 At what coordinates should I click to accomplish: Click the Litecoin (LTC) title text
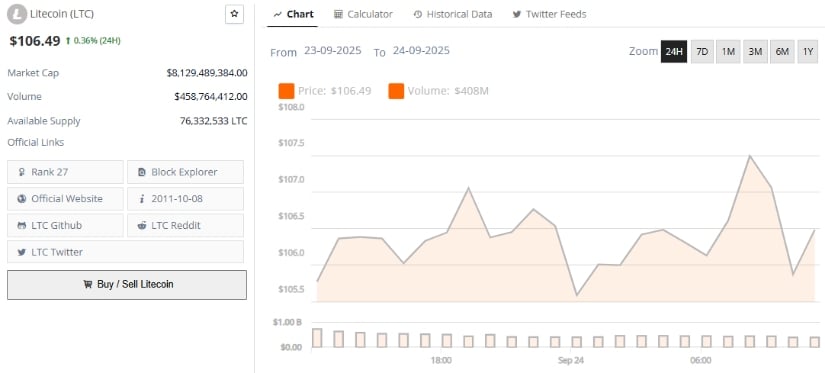pos(62,14)
